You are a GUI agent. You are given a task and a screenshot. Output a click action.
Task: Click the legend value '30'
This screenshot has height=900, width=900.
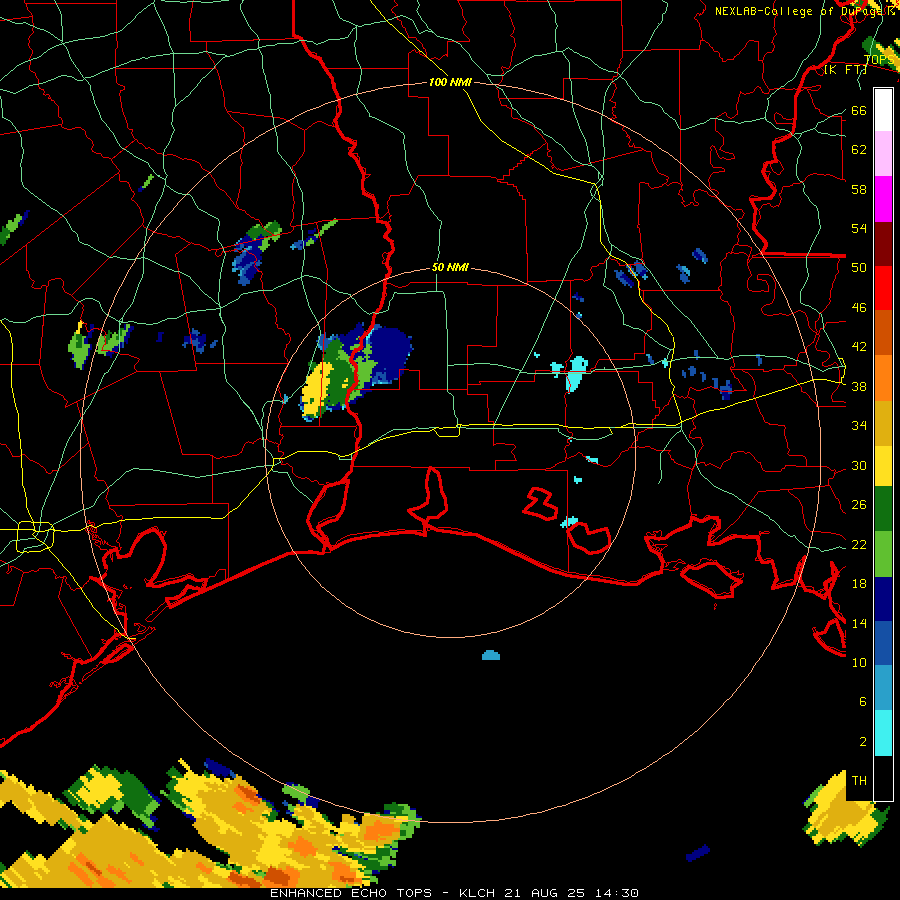(x=859, y=465)
